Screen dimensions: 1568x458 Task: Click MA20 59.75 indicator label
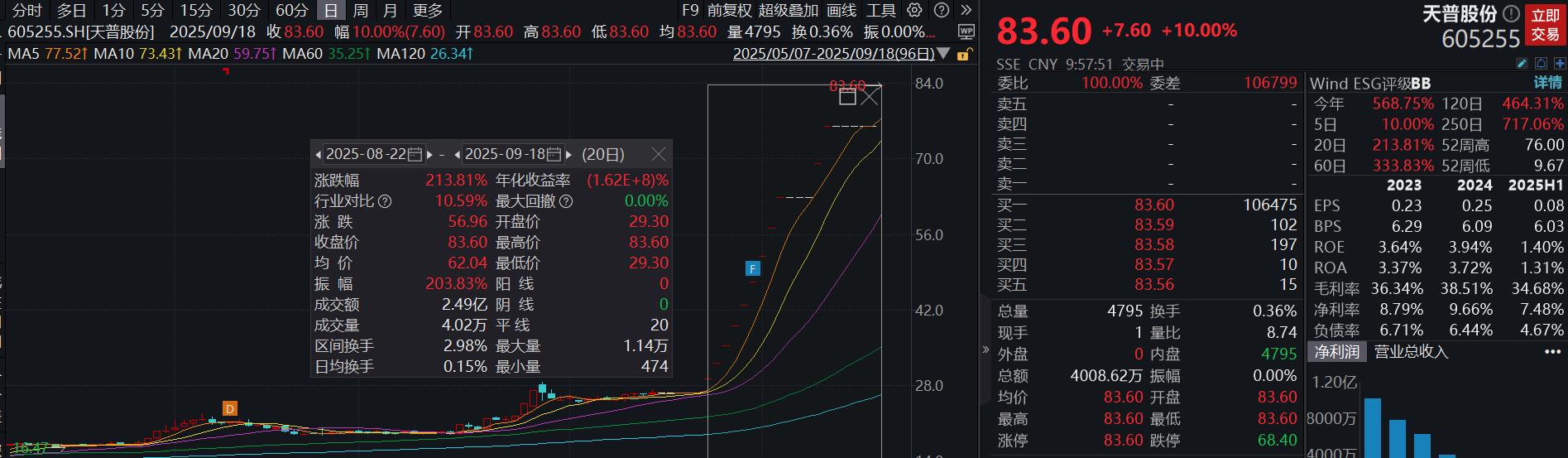pos(233,53)
